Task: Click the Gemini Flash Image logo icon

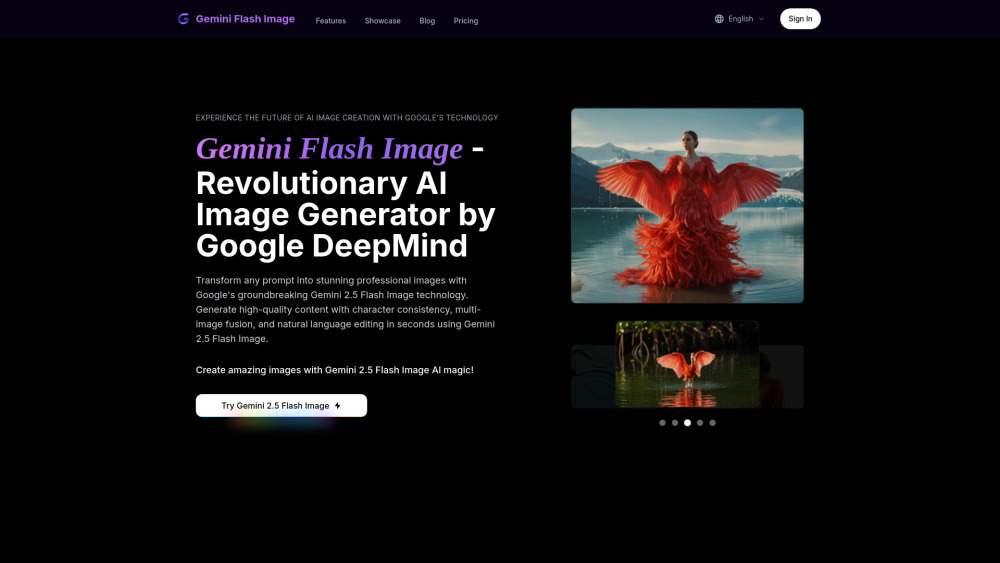Action: (183, 19)
